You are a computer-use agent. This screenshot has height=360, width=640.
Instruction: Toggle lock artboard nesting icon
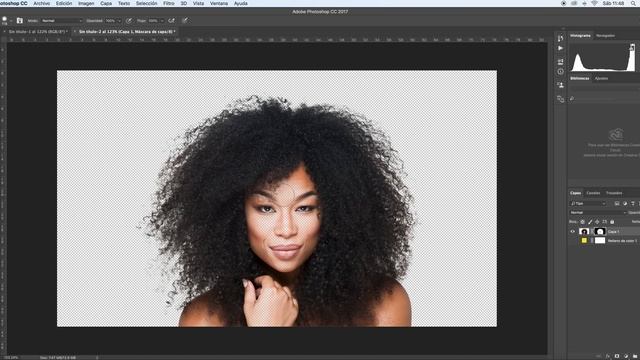604,222
